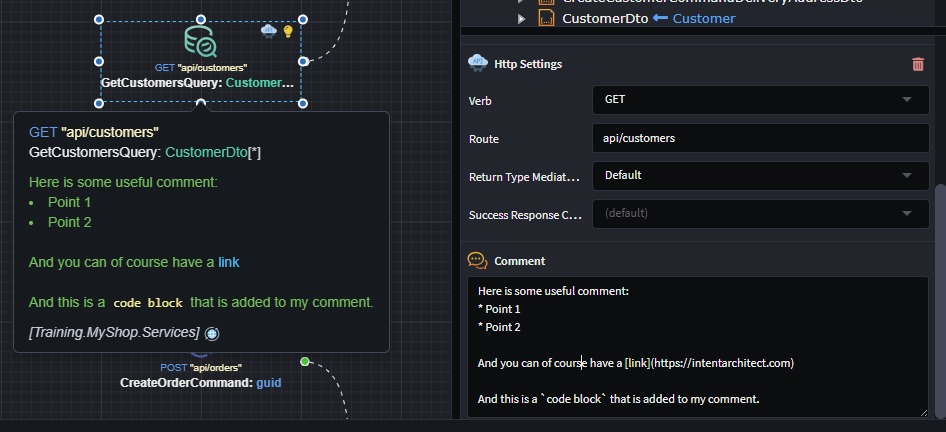This screenshot has height=432, width=946.
Task: Click the lightbulb suggestion icon on the node
Action: click(x=288, y=31)
